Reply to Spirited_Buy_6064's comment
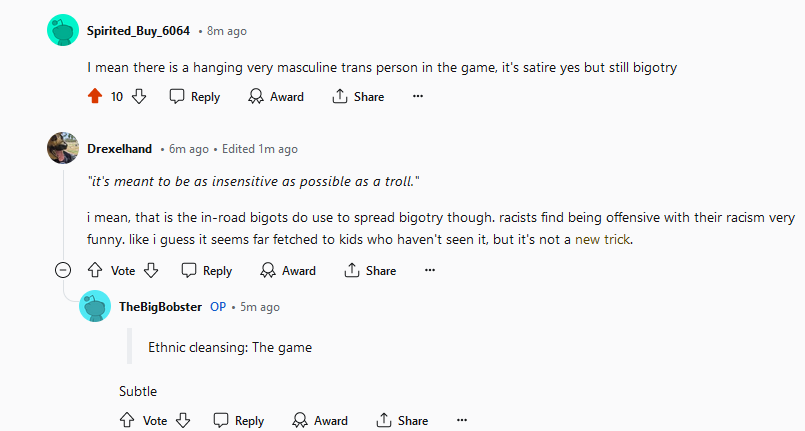805x431 pixels. pos(195,96)
